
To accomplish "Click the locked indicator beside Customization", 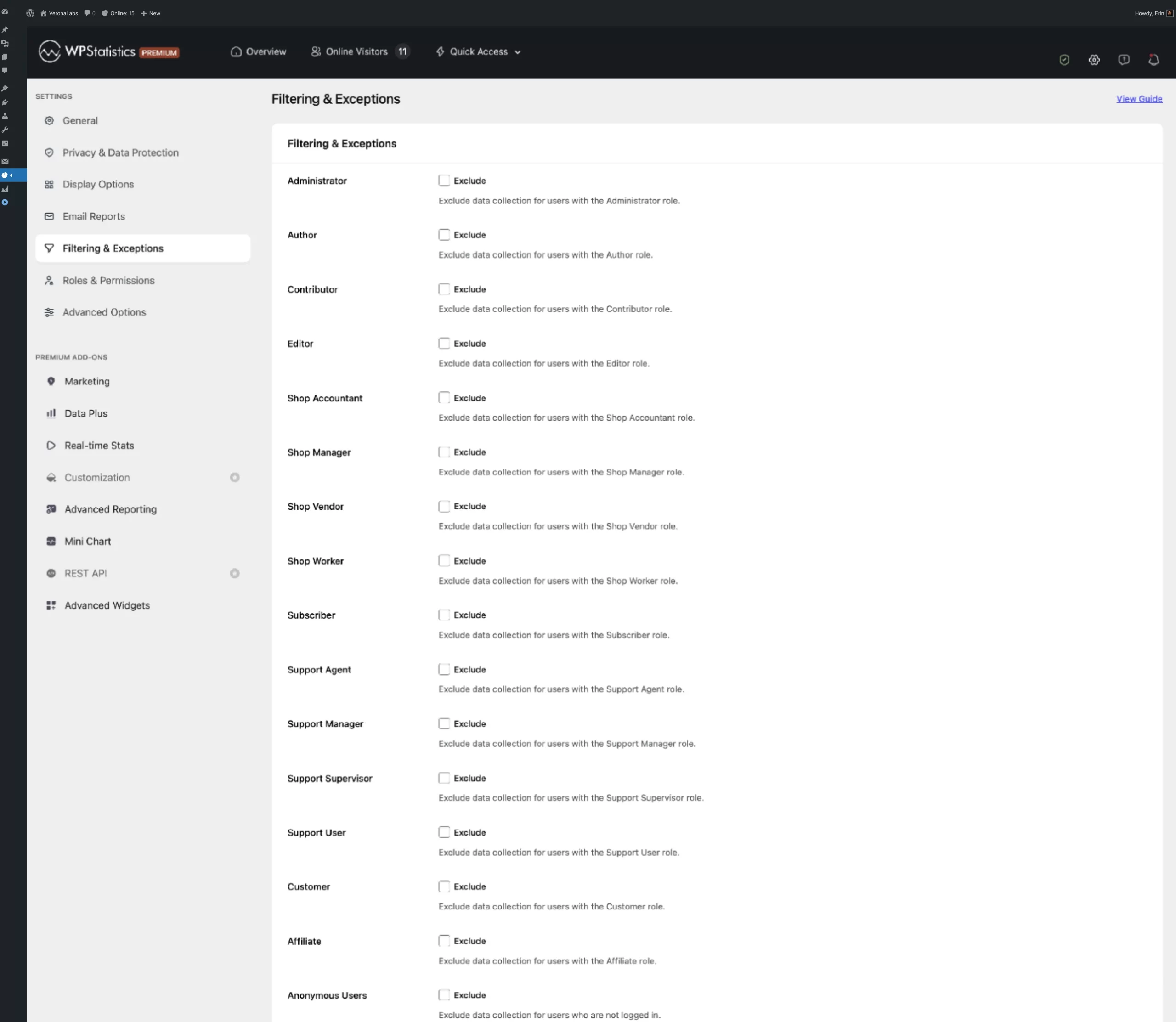I will coord(234,477).
